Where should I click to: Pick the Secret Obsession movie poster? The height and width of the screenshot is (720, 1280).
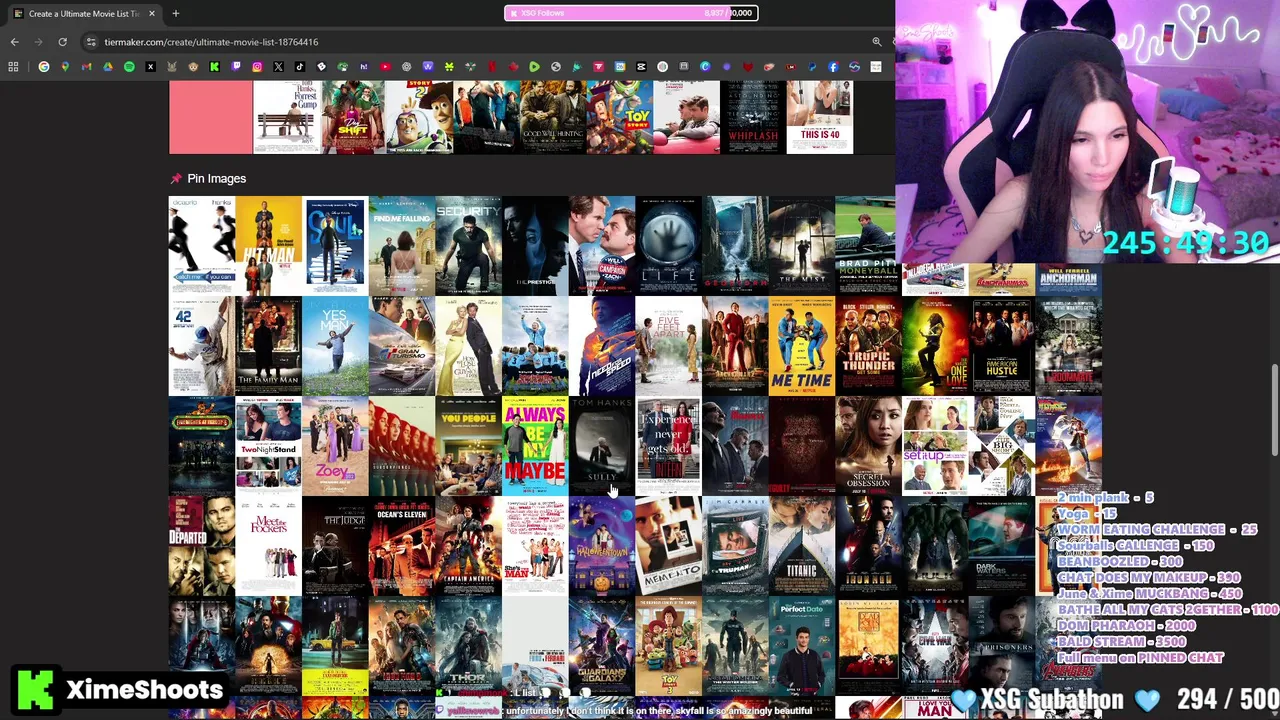click(868, 446)
